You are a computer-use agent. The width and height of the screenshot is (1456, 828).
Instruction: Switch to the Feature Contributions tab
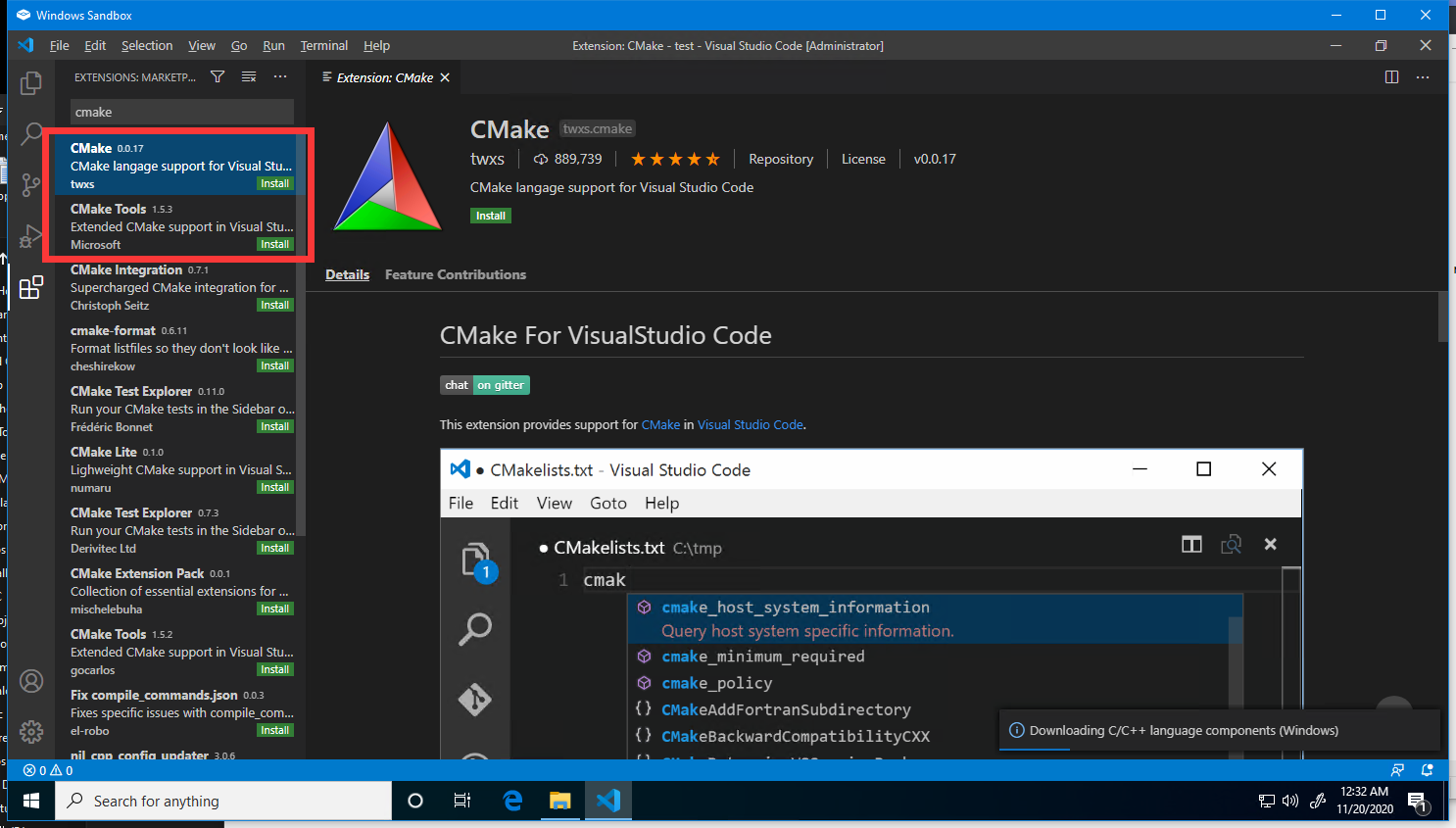tap(455, 274)
